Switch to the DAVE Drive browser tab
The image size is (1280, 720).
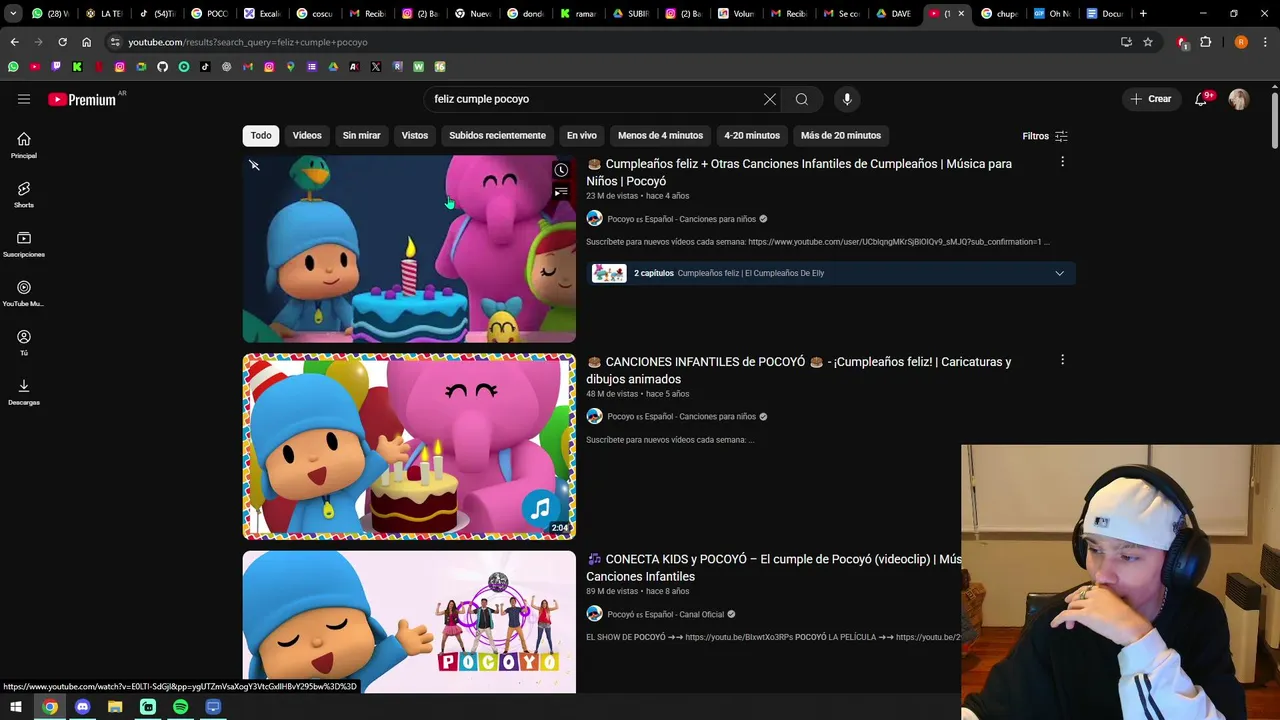pyautogui.click(x=892, y=14)
